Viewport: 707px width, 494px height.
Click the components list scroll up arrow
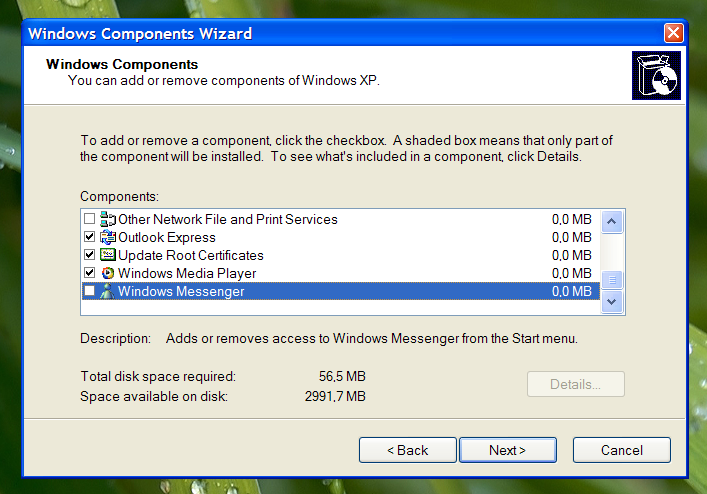pyautogui.click(x=612, y=221)
